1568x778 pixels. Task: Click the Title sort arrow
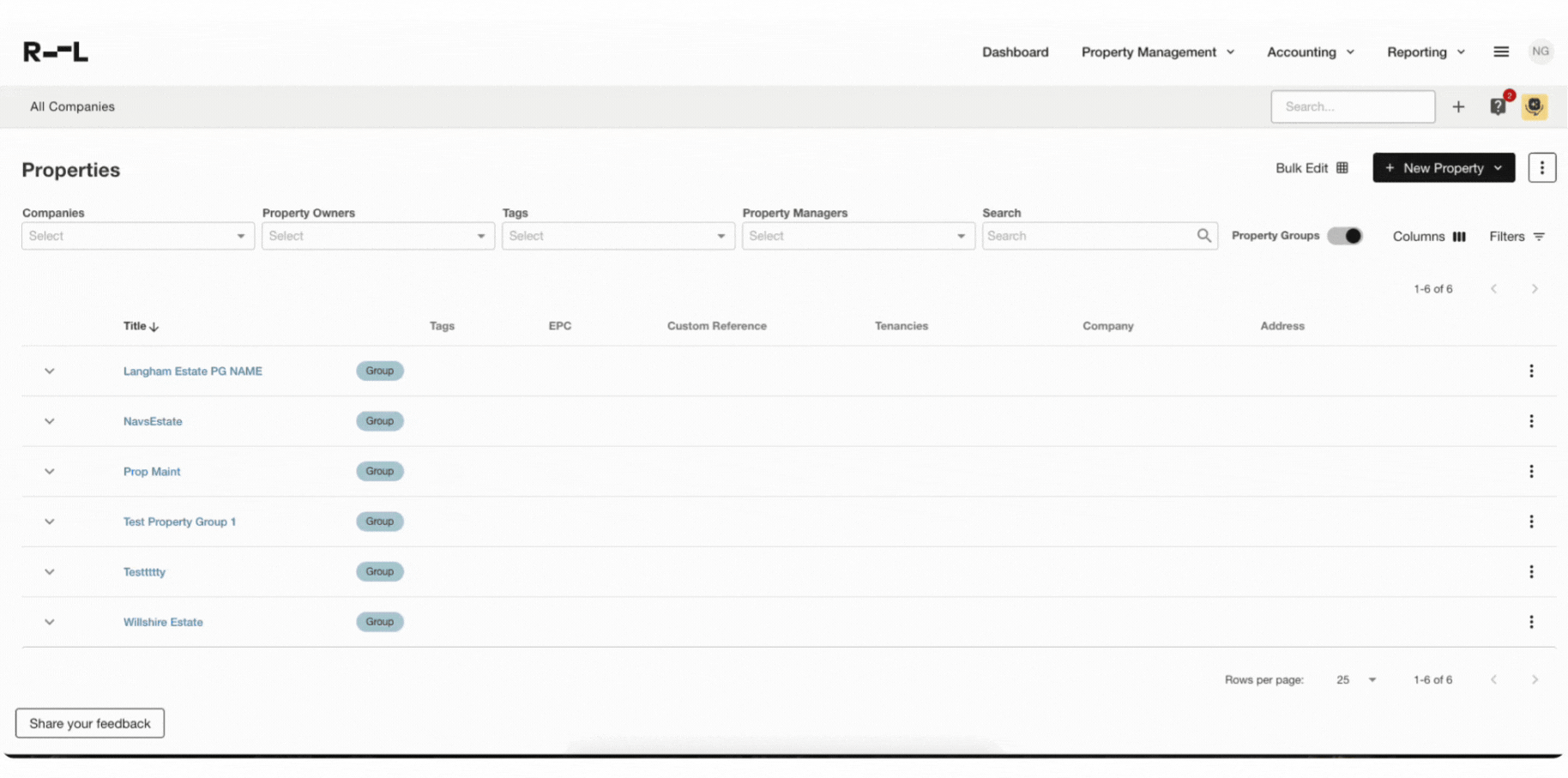tap(154, 327)
